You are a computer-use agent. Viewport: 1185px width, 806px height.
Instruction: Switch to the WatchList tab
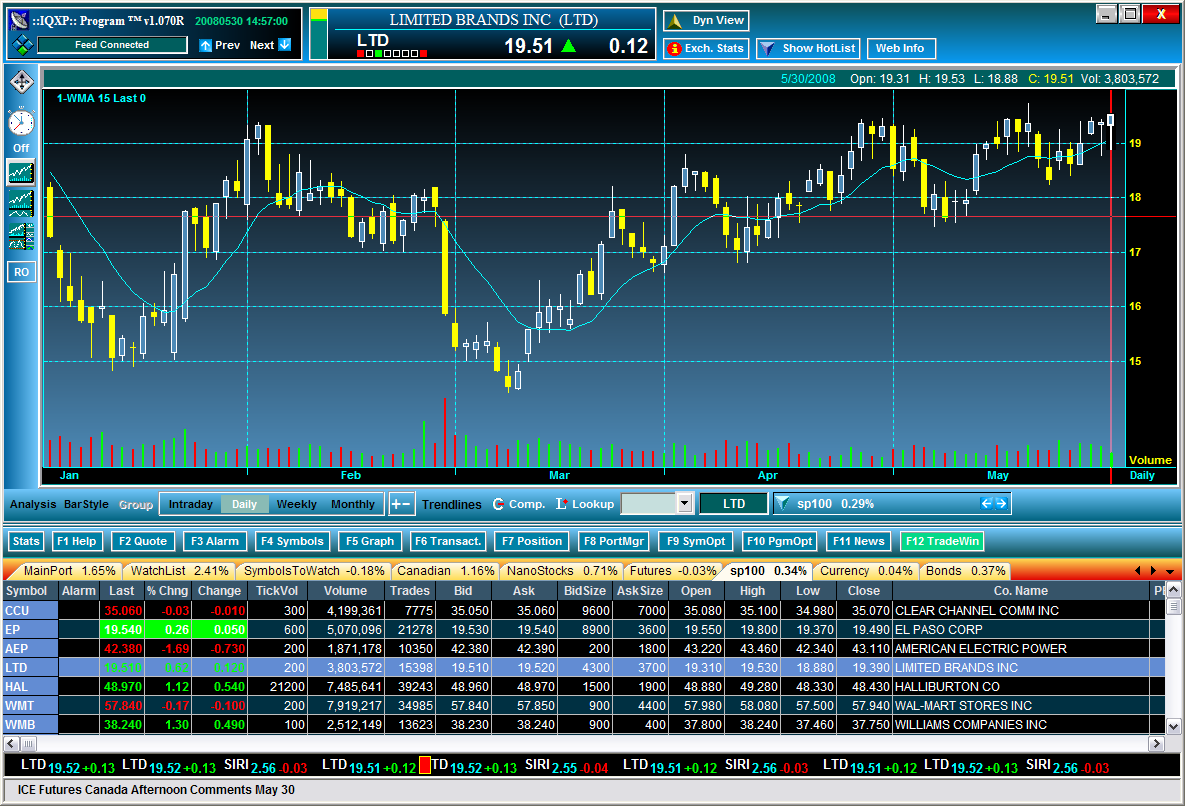[x=179, y=571]
